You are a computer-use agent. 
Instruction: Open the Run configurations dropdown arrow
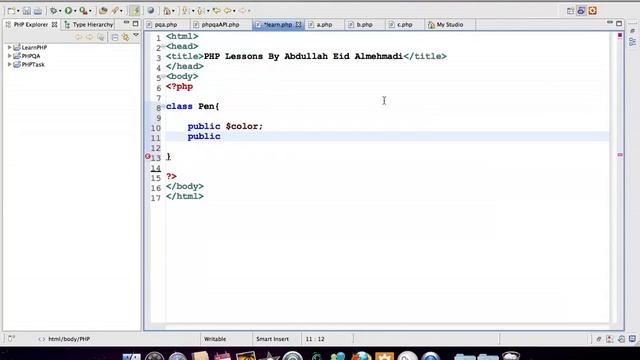75,11
